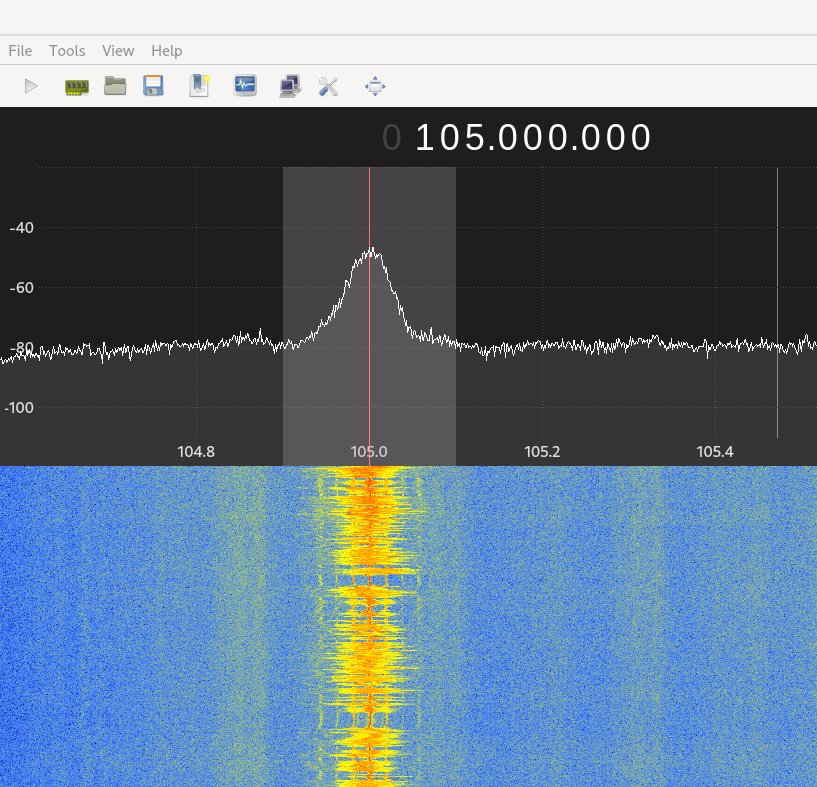Image resolution: width=817 pixels, height=787 pixels.
Task: Open the Help menu
Action: click(x=167, y=50)
